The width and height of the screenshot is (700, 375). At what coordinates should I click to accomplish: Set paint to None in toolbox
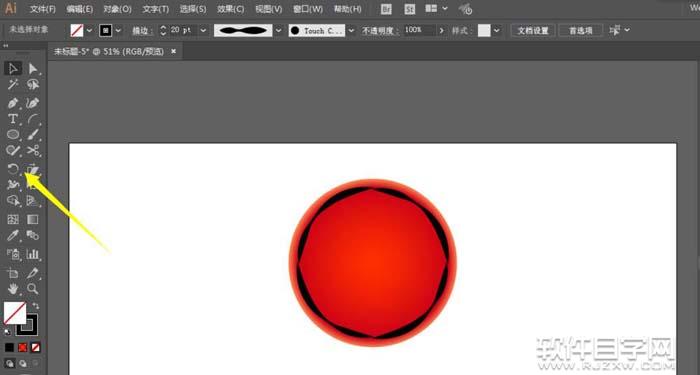coord(36,347)
